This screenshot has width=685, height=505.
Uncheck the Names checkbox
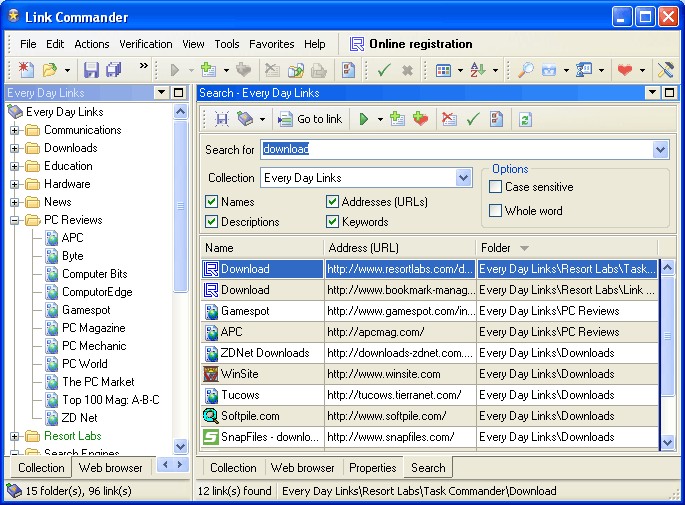[x=212, y=202]
